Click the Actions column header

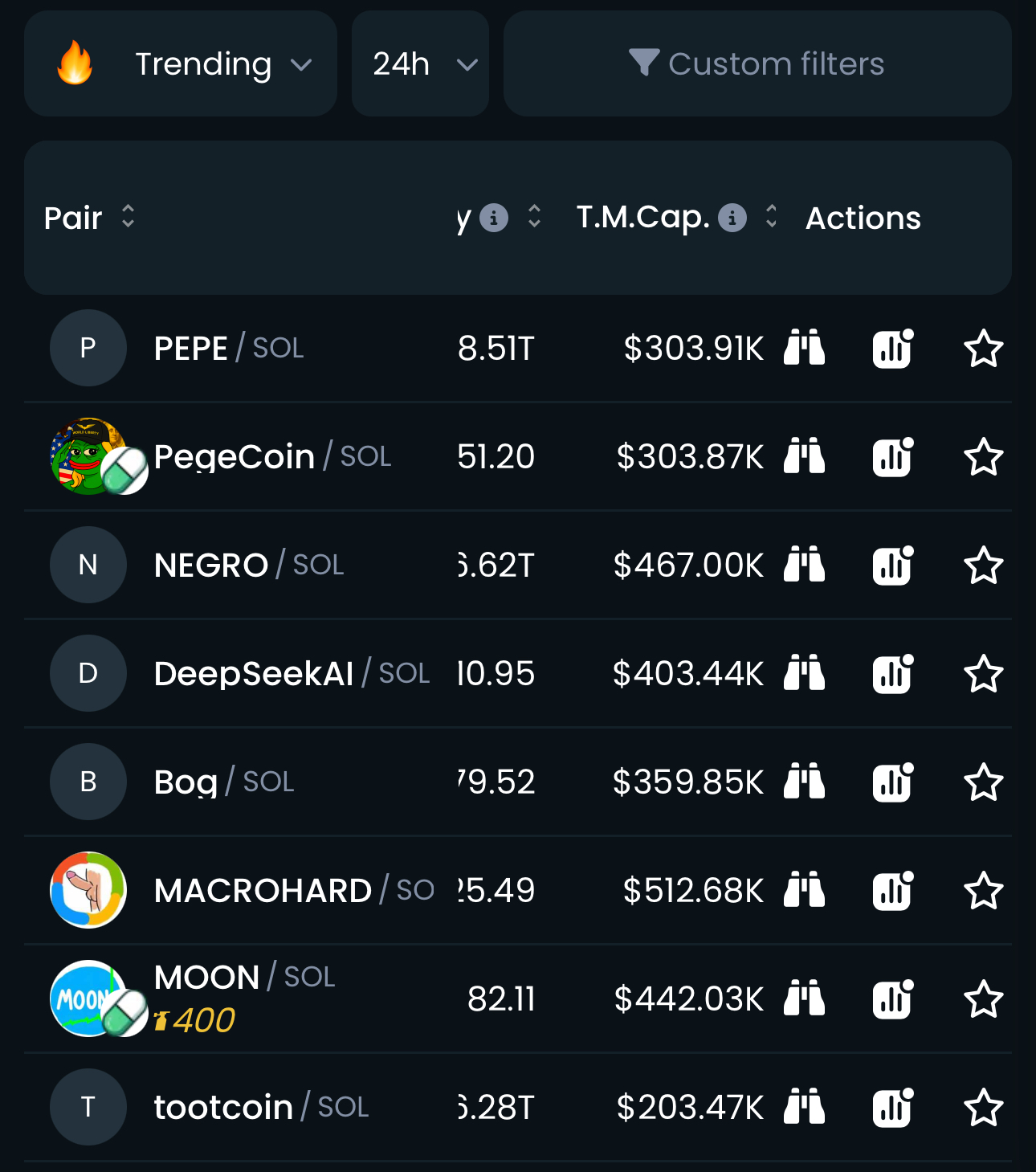(x=863, y=218)
